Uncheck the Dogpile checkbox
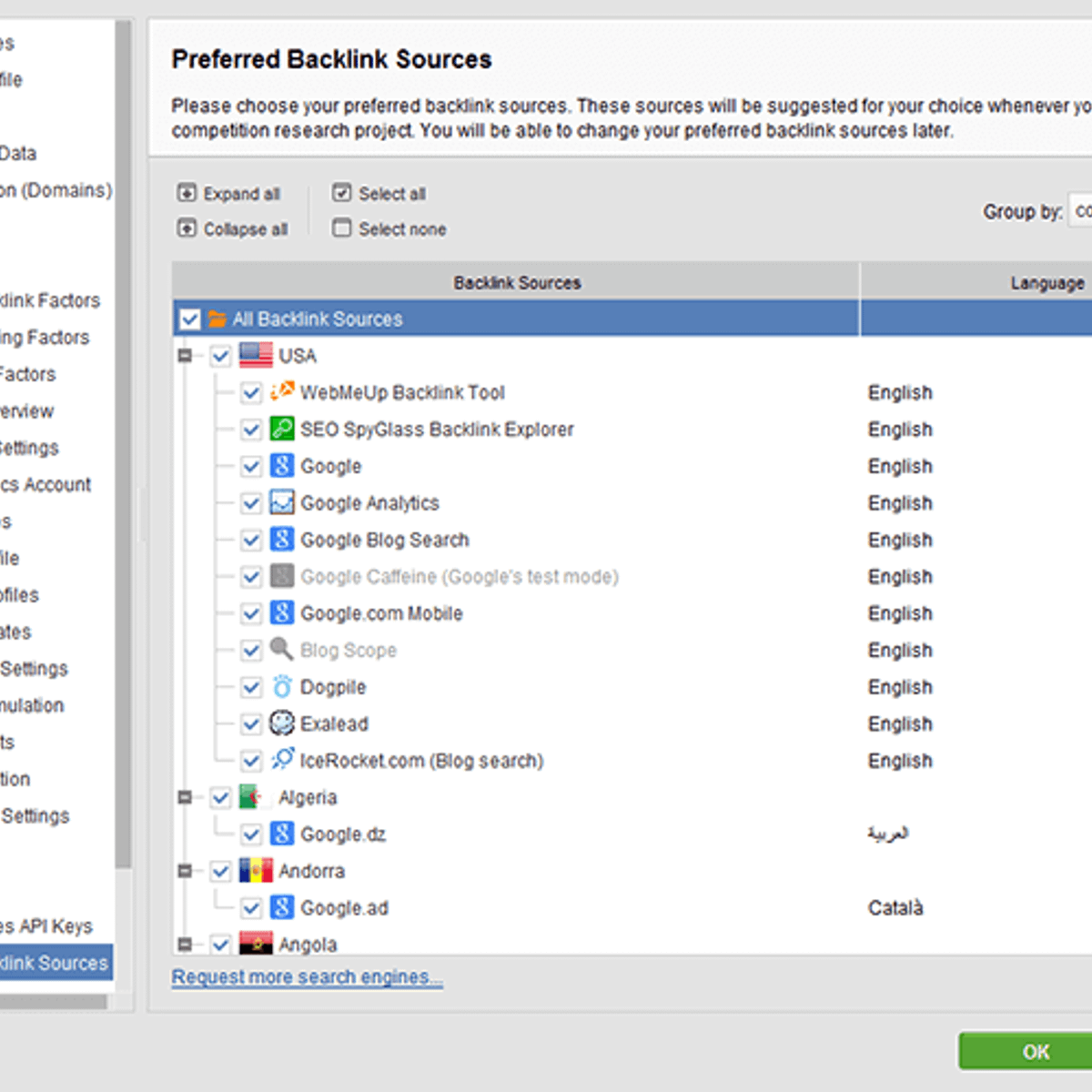 251,687
